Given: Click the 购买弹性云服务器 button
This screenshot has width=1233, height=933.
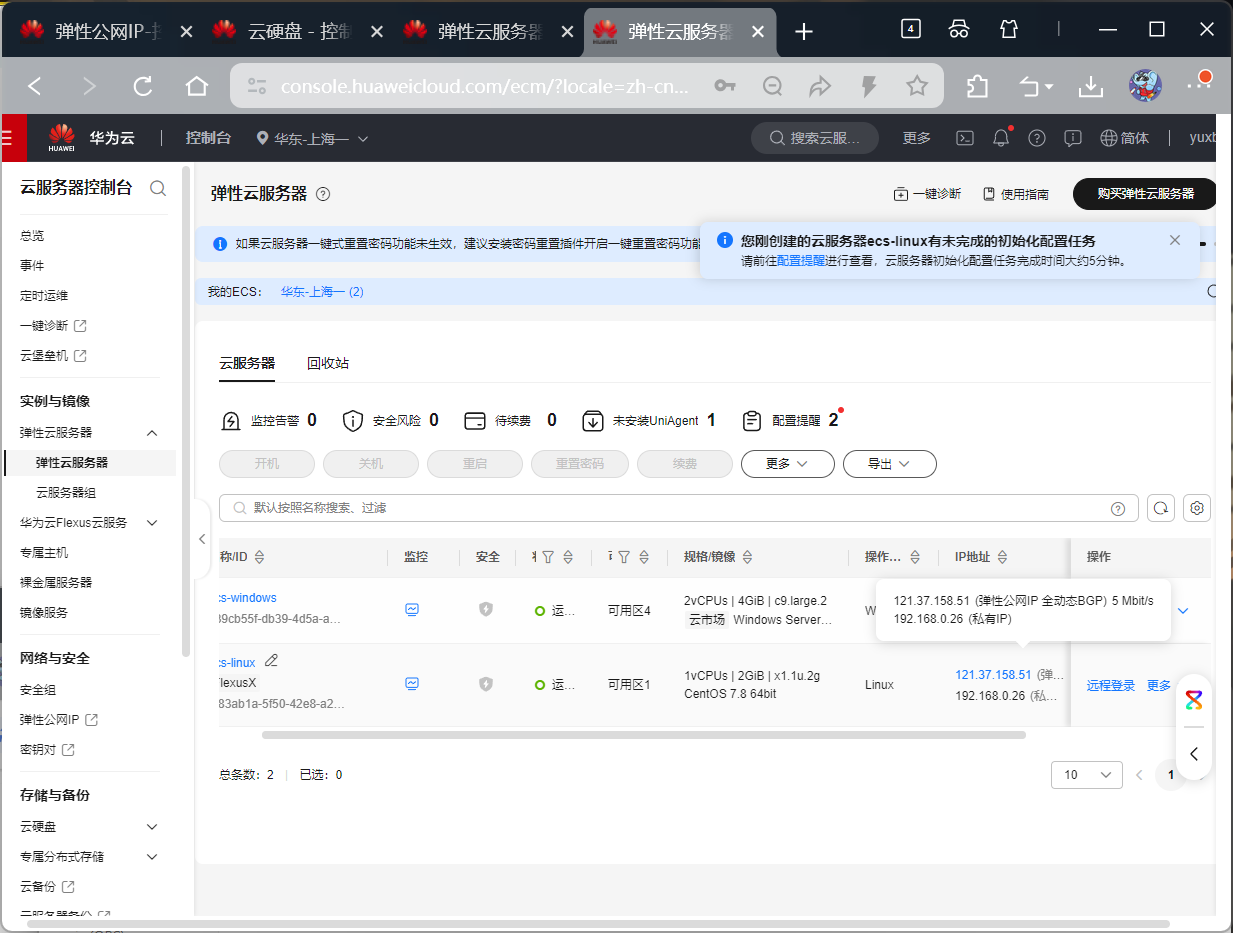Looking at the screenshot, I should coord(1145,194).
